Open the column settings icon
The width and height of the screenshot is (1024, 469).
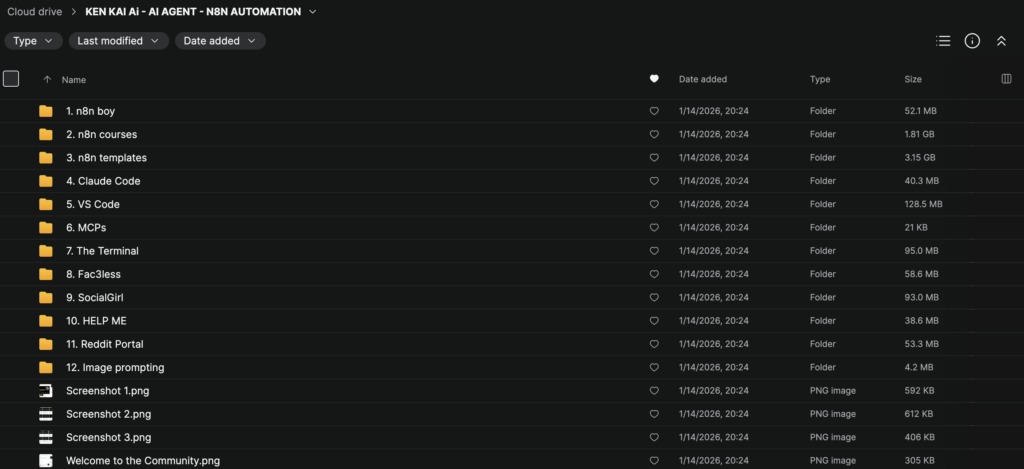pos(1006,79)
